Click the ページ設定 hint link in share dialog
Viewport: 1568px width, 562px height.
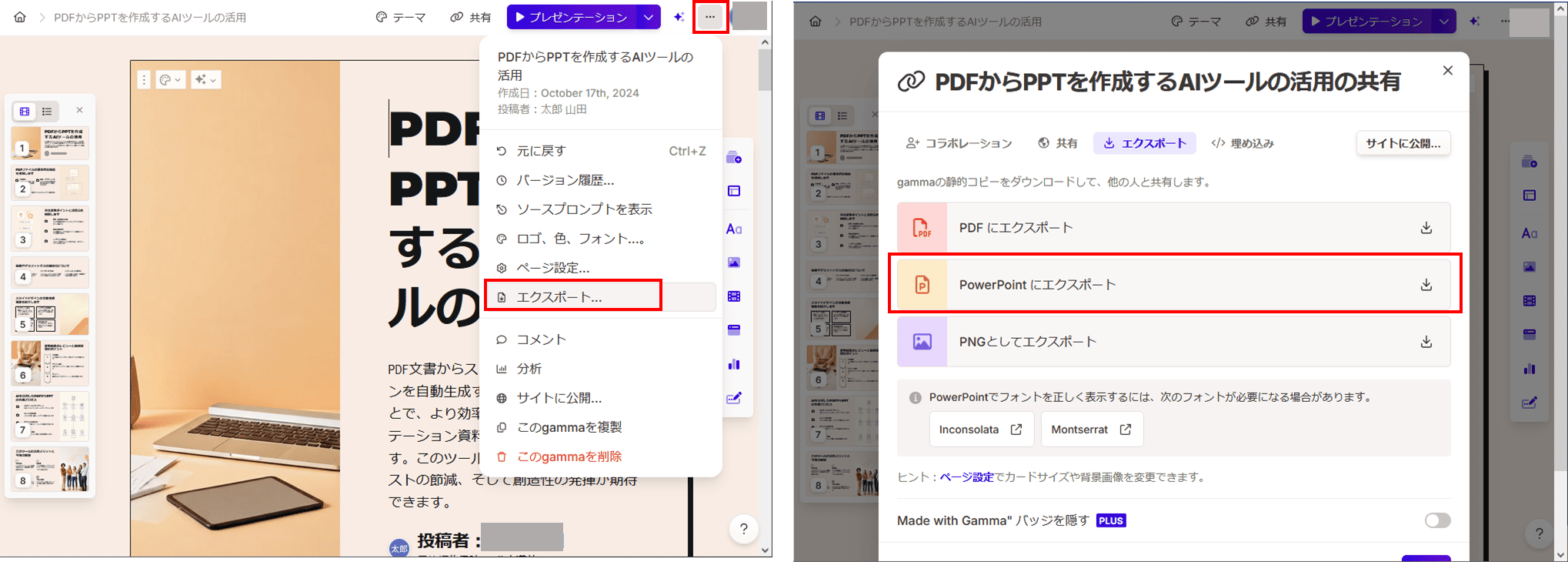pyautogui.click(x=966, y=477)
